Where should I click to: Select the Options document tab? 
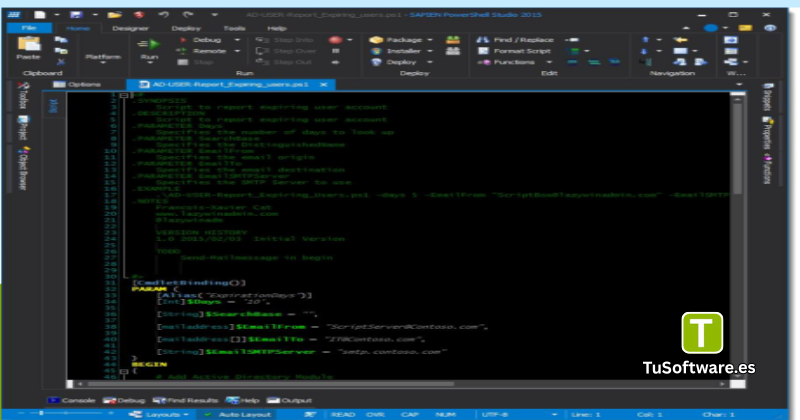click(x=78, y=85)
